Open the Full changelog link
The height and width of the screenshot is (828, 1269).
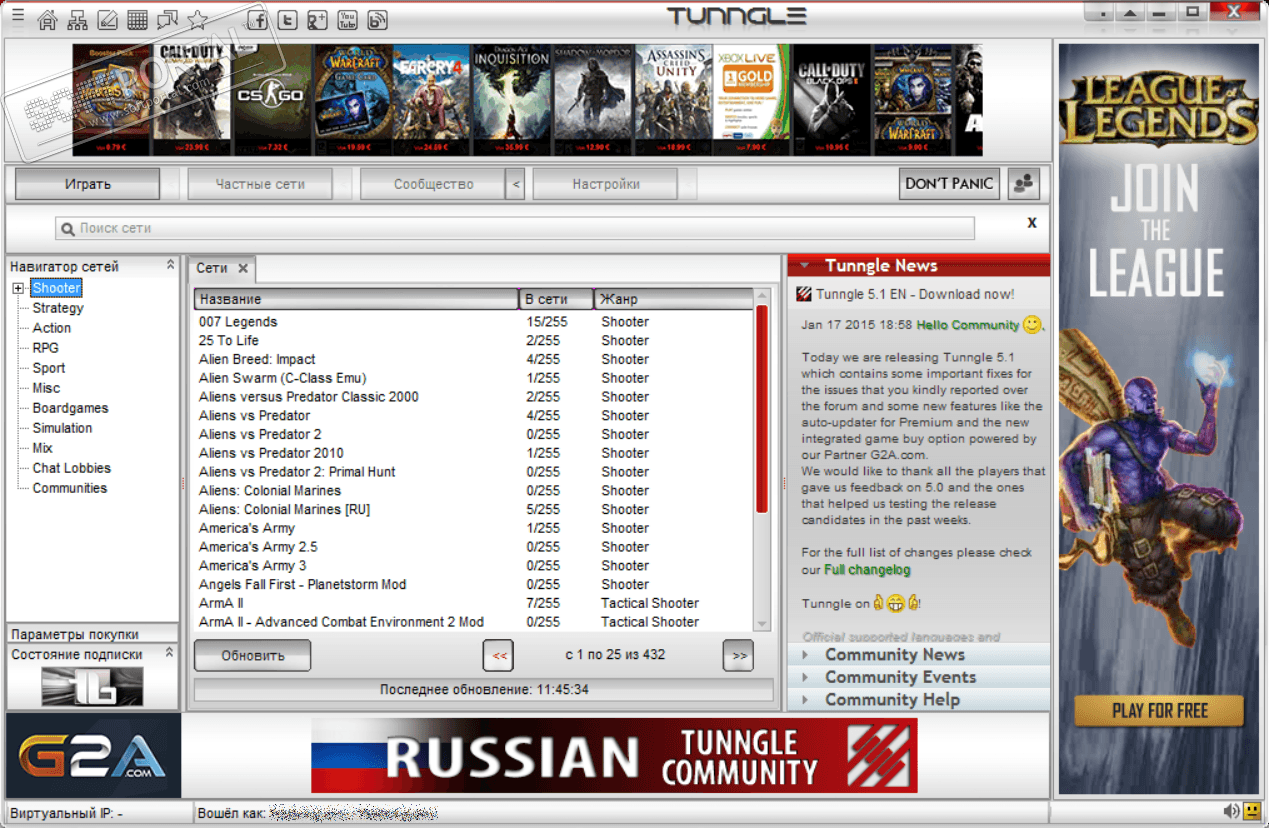(867, 570)
